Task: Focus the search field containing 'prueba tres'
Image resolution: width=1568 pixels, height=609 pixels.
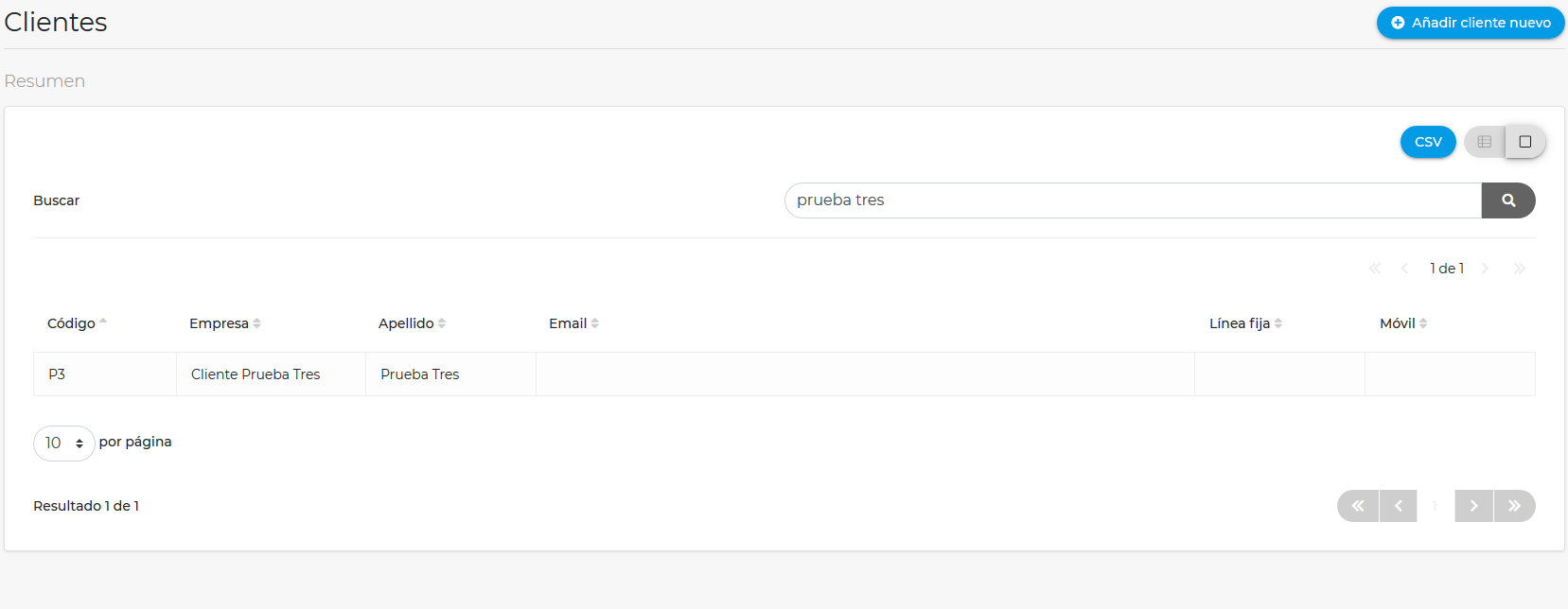Action: [1133, 200]
